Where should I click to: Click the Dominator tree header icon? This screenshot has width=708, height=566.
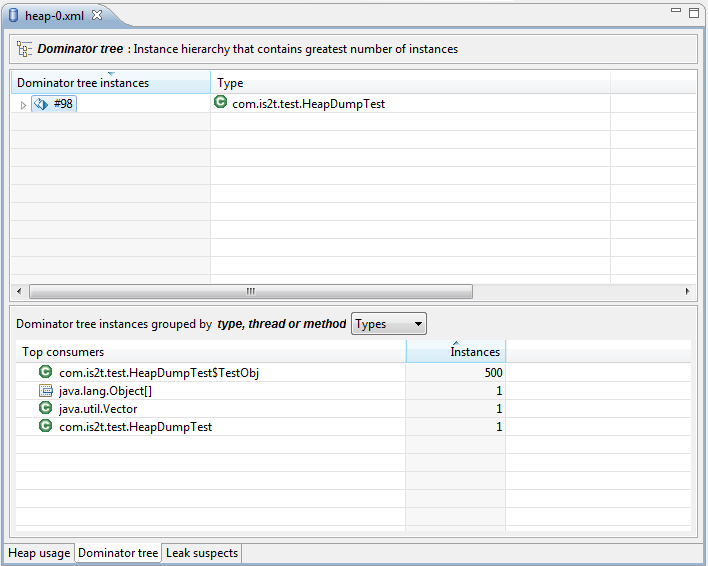pos(25,49)
